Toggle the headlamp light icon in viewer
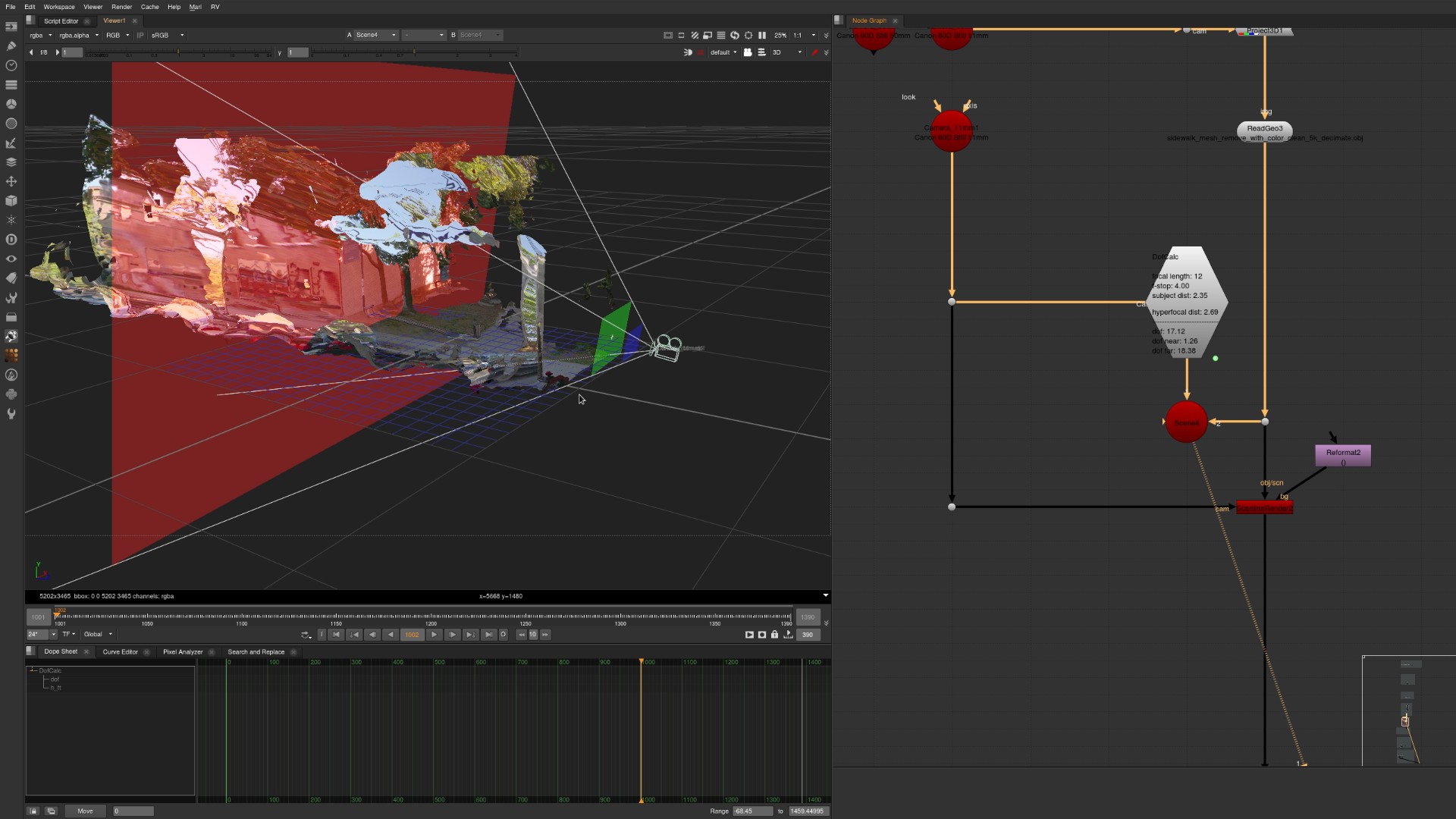This screenshot has height=819, width=1456. pos(688,52)
